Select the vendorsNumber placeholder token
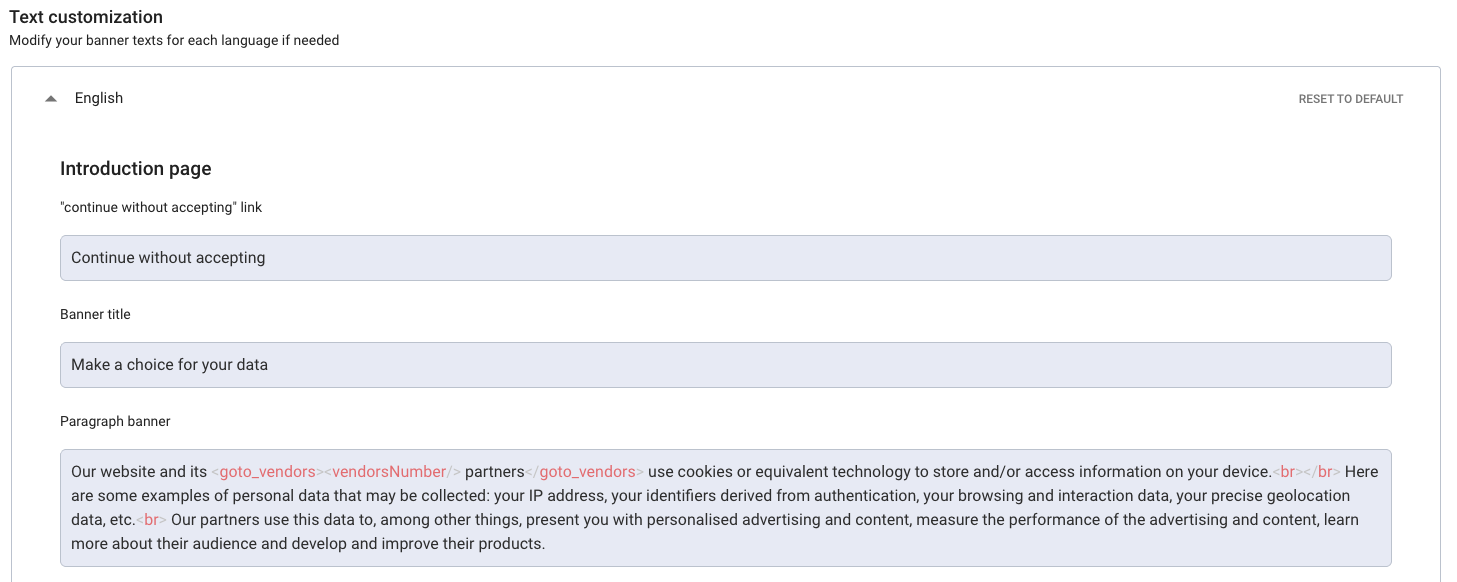The height and width of the screenshot is (582, 1457). click(391, 471)
